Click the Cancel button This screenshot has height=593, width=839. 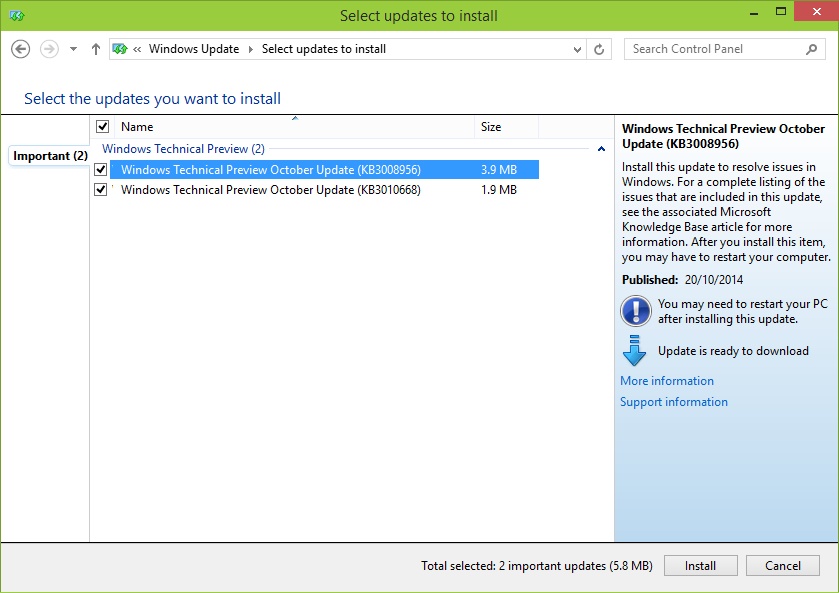pos(783,566)
